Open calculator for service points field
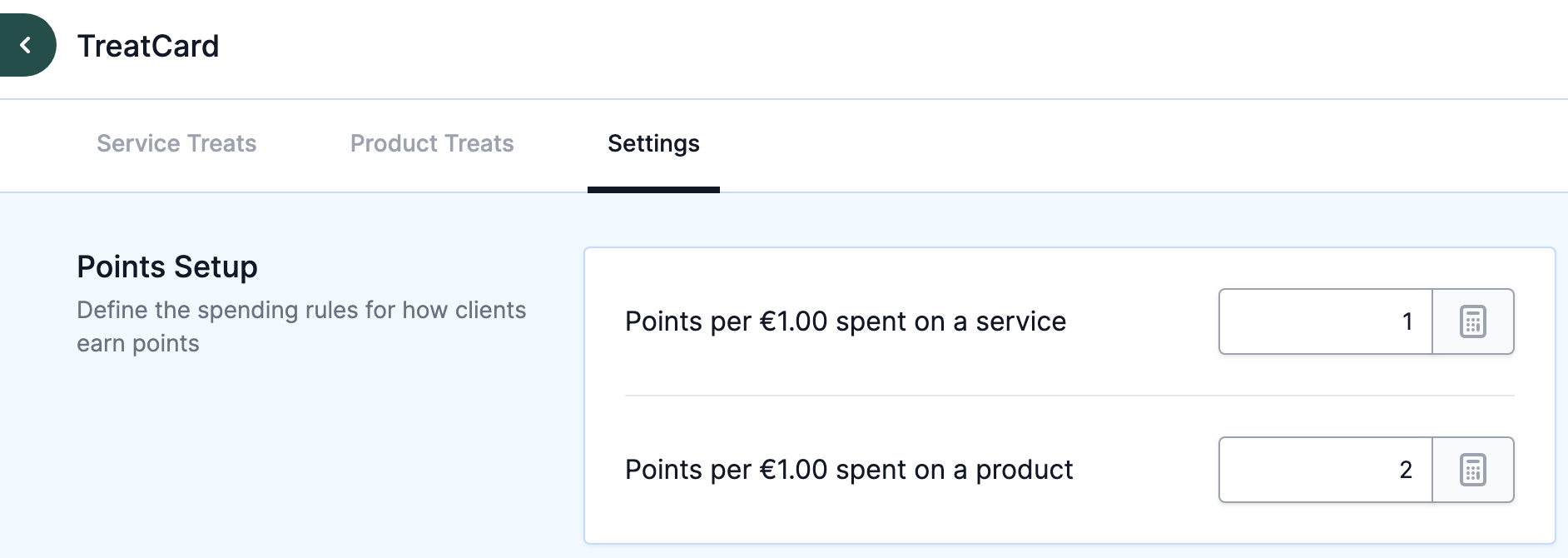This screenshot has width=1568, height=558. pos(1473,321)
